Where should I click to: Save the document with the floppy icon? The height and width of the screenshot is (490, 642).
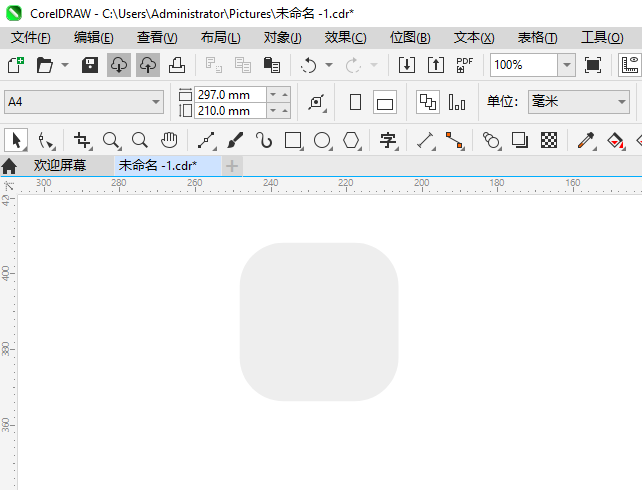coord(90,65)
